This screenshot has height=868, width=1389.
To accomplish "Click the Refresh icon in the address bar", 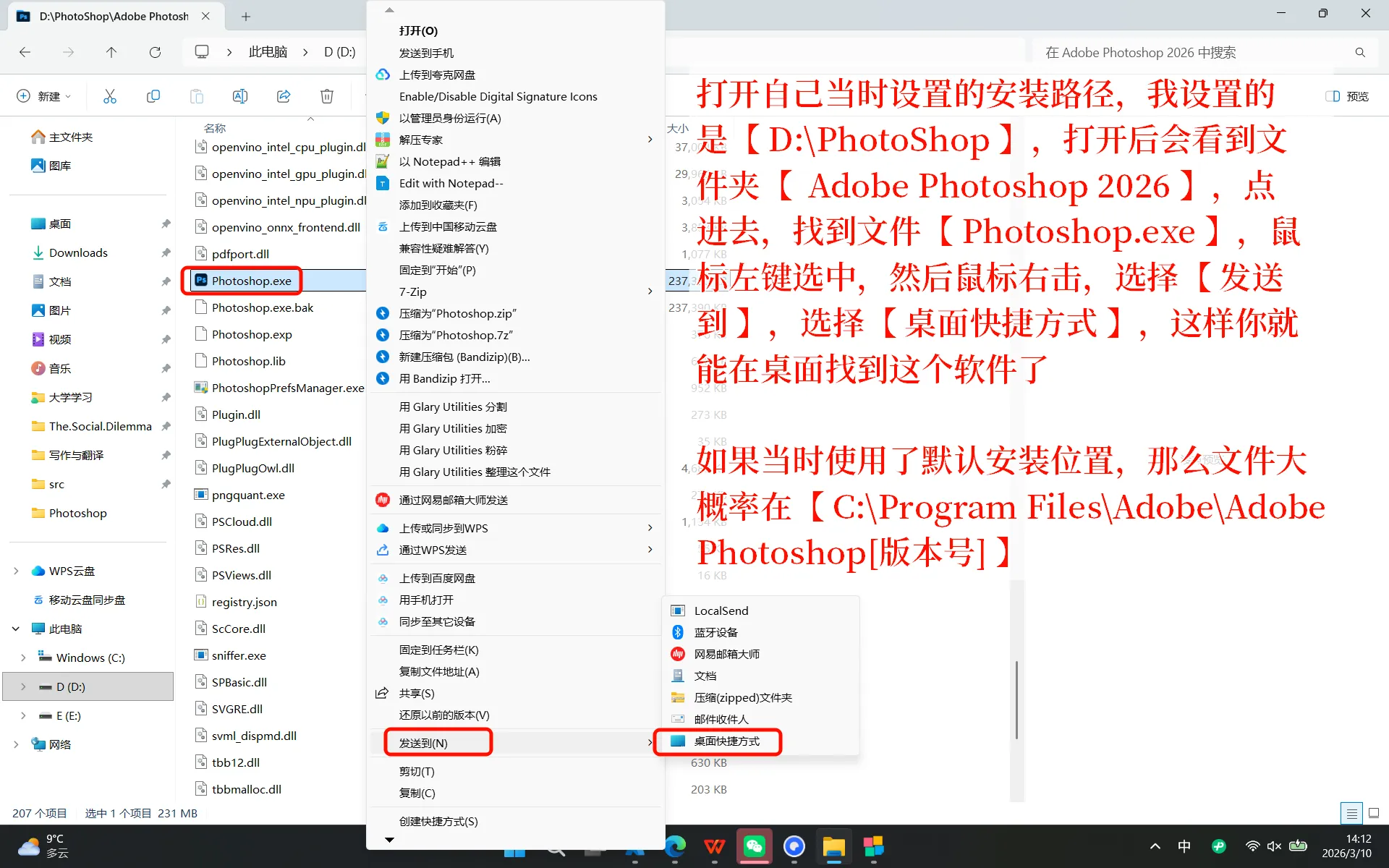I will 155,52.
